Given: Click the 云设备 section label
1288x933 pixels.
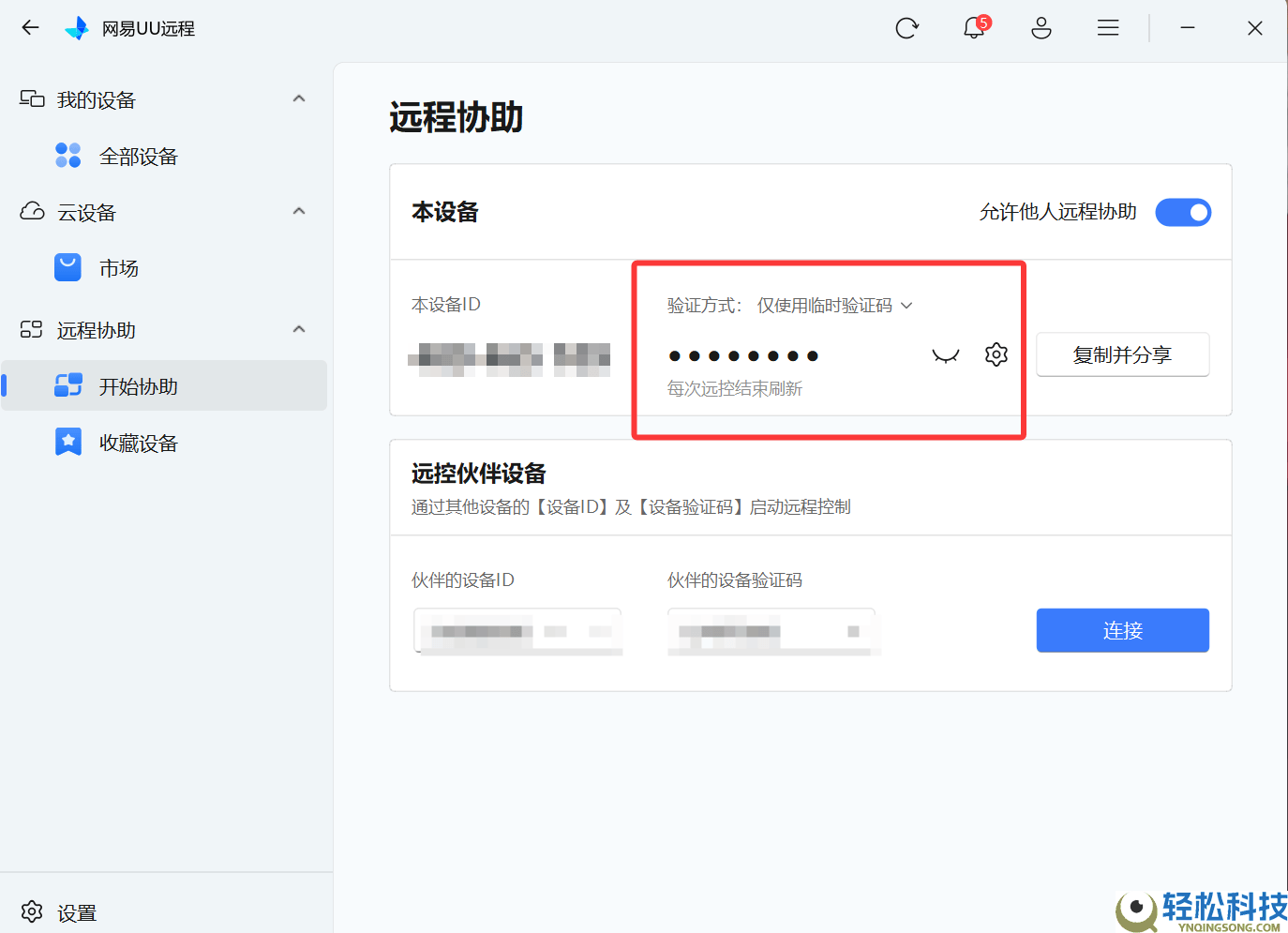Looking at the screenshot, I should point(86,213).
